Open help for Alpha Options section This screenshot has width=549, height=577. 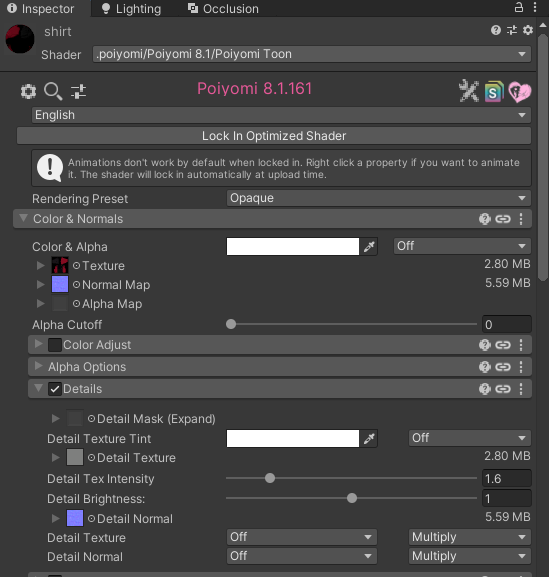[485, 367]
